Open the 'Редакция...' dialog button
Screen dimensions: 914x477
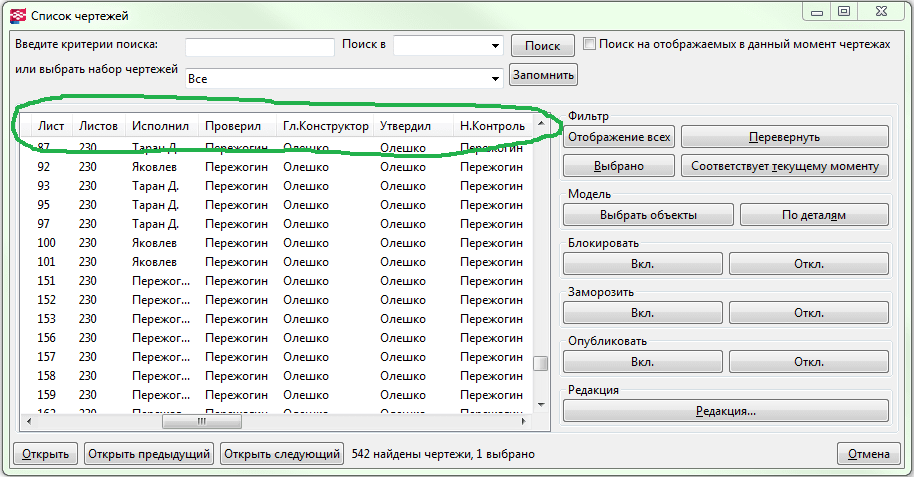(x=726, y=411)
